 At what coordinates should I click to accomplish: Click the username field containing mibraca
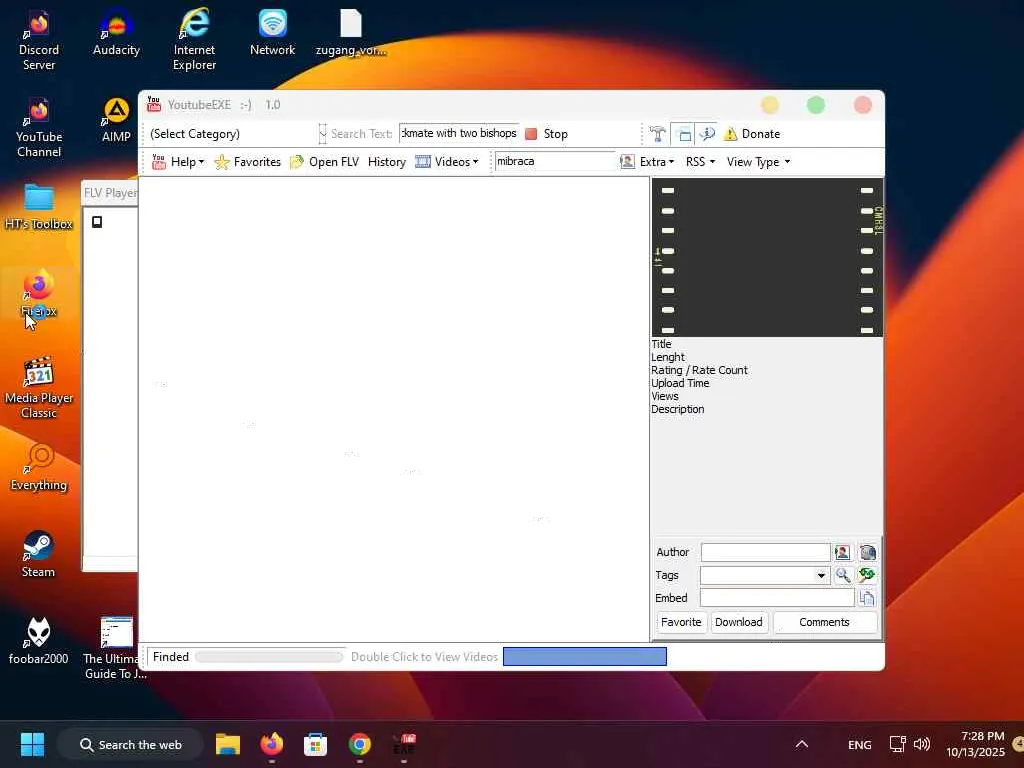[554, 161]
